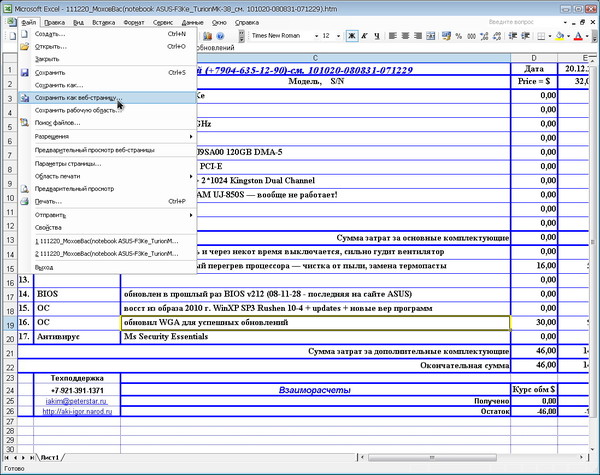The width and height of the screenshot is (600, 475).
Task: Decrease indent toolbar icon
Action: tap(513, 36)
